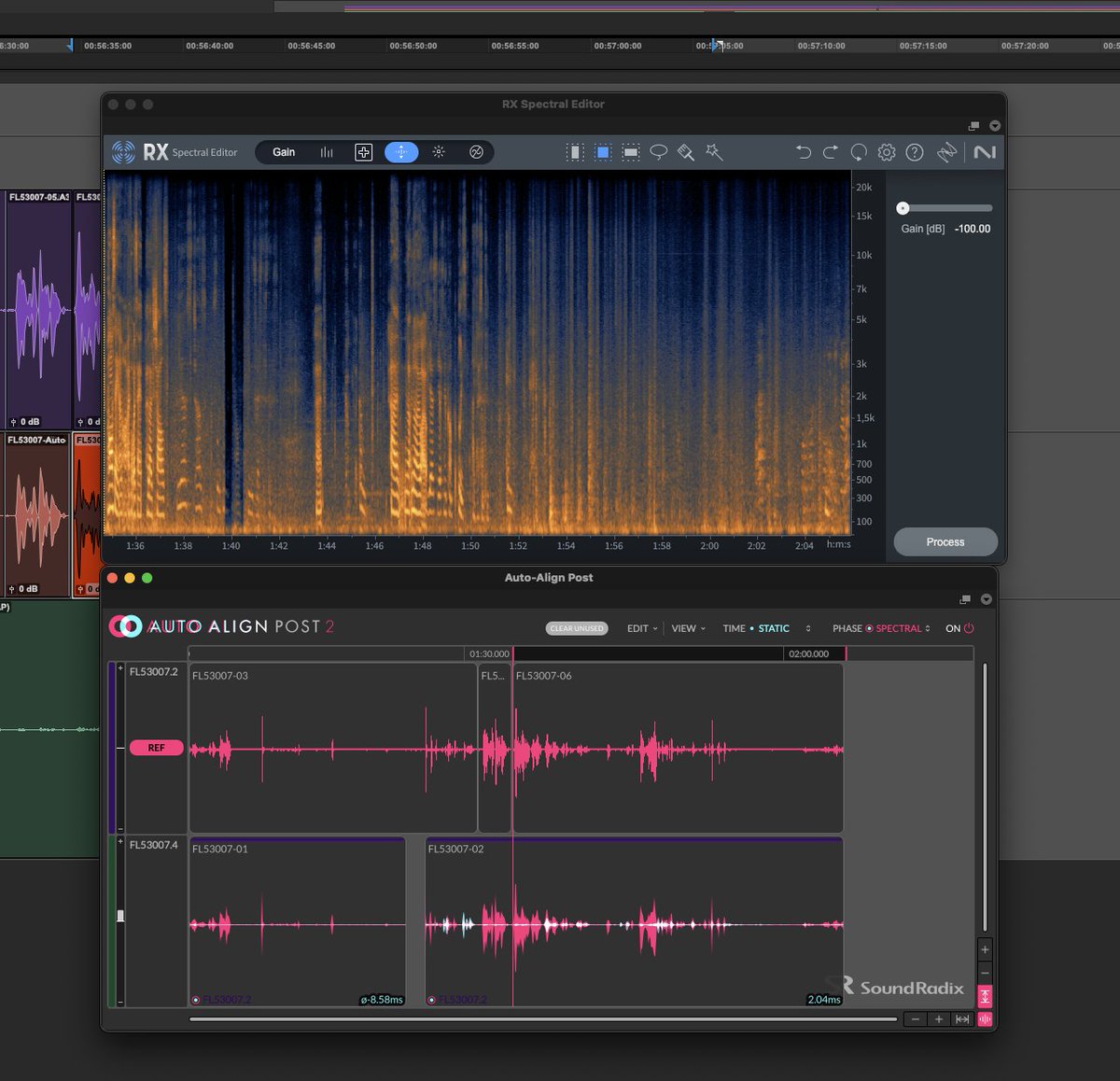Undo the last RX edit
The width and height of the screenshot is (1120, 1081).
point(803,152)
